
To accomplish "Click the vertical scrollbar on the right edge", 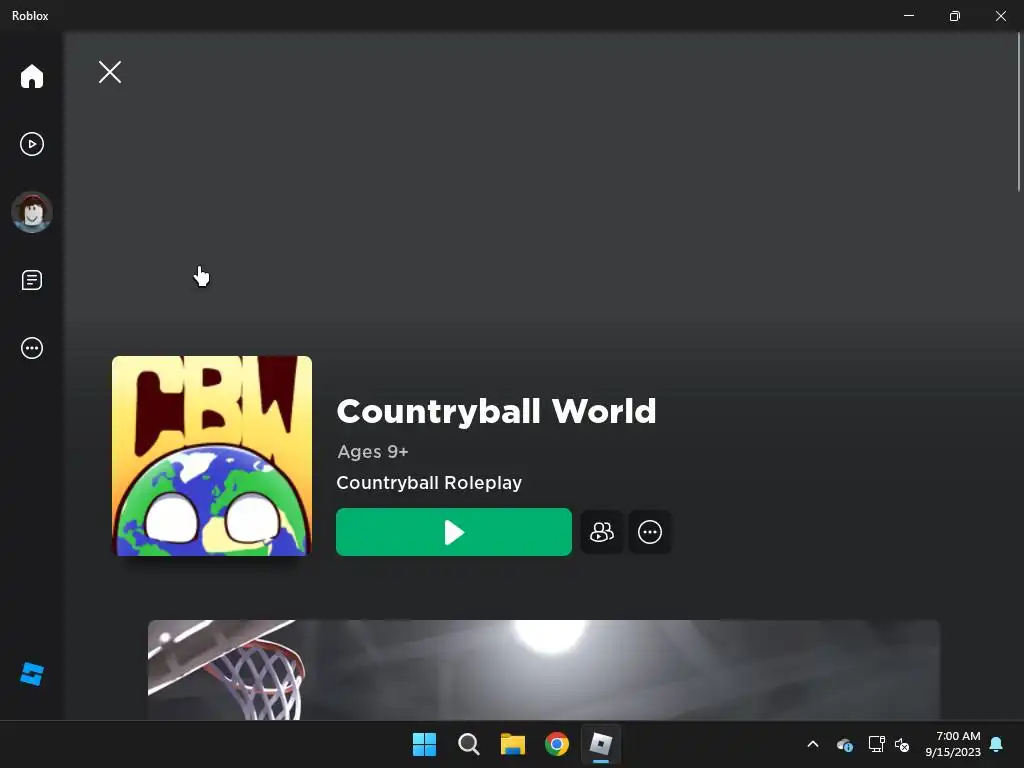I will click(x=1019, y=112).
